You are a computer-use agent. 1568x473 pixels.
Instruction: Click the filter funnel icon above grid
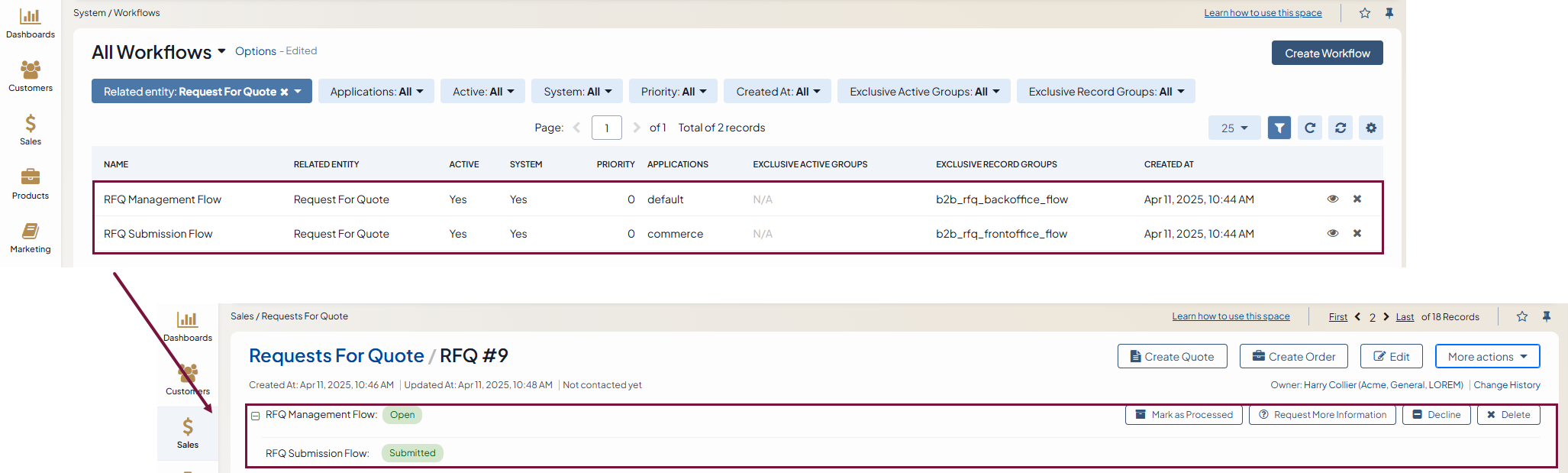[x=1279, y=128]
